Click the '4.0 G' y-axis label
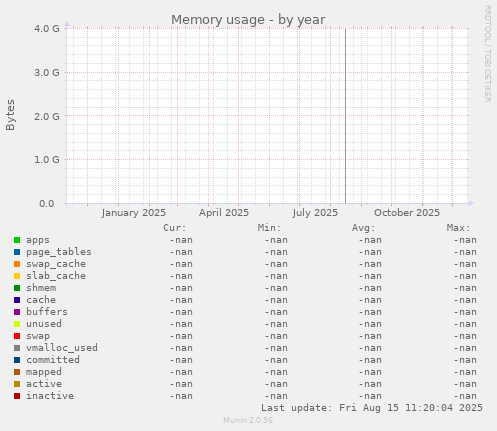497x431 pixels. tap(47, 29)
